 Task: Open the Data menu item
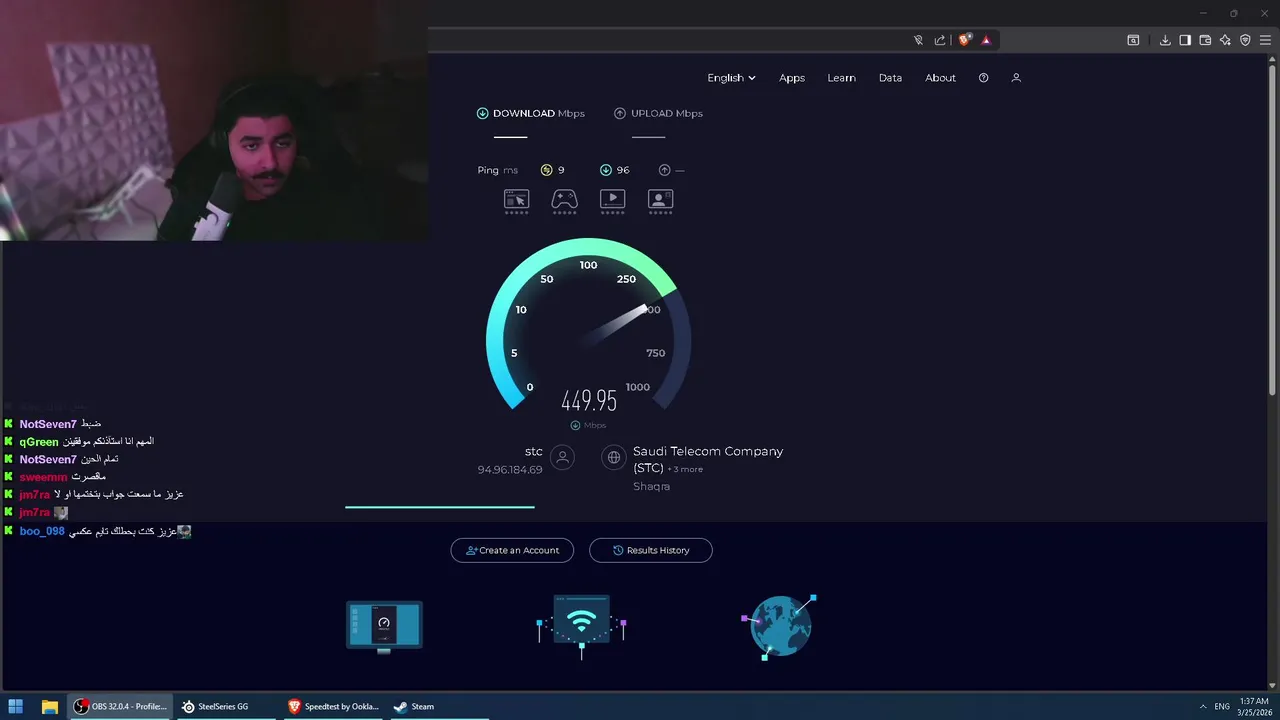click(x=890, y=78)
